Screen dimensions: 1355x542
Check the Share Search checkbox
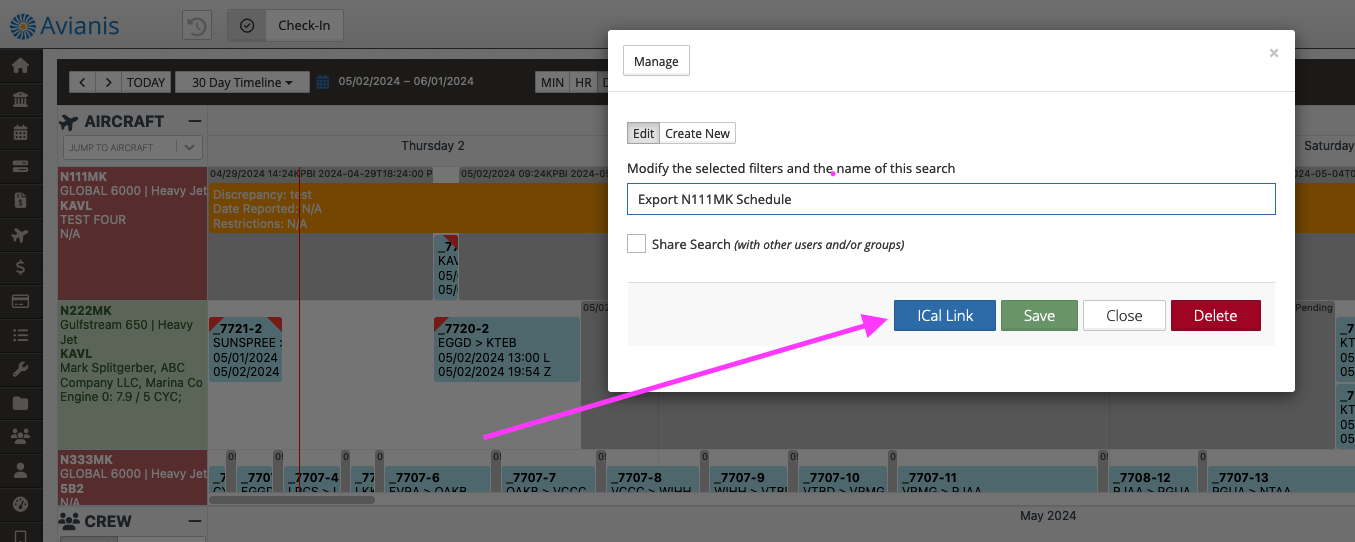tap(636, 243)
